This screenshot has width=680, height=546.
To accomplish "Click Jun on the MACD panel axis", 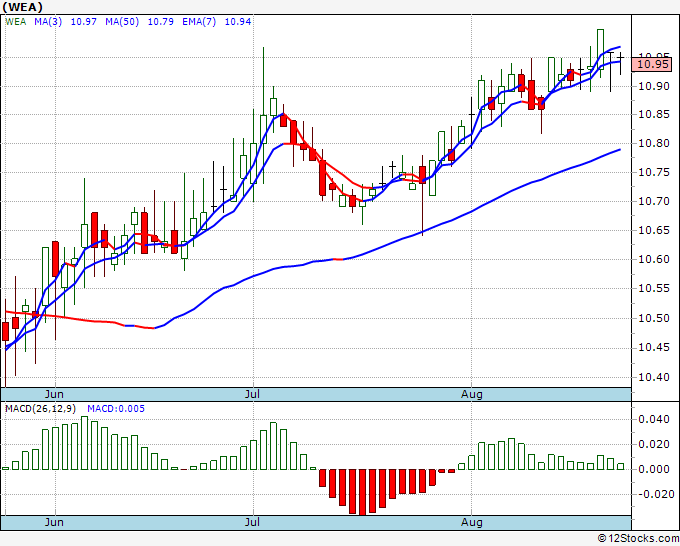I will [54, 522].
